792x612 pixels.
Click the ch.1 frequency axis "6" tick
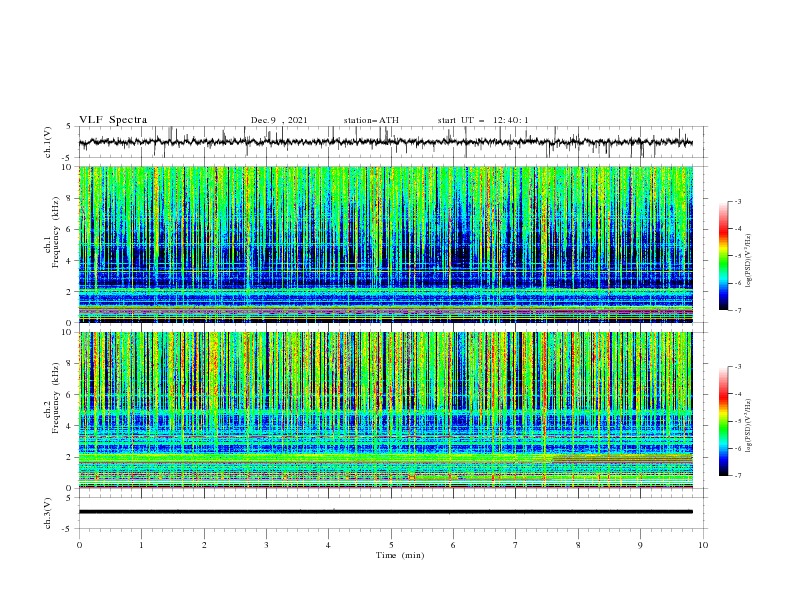point(70,229)
